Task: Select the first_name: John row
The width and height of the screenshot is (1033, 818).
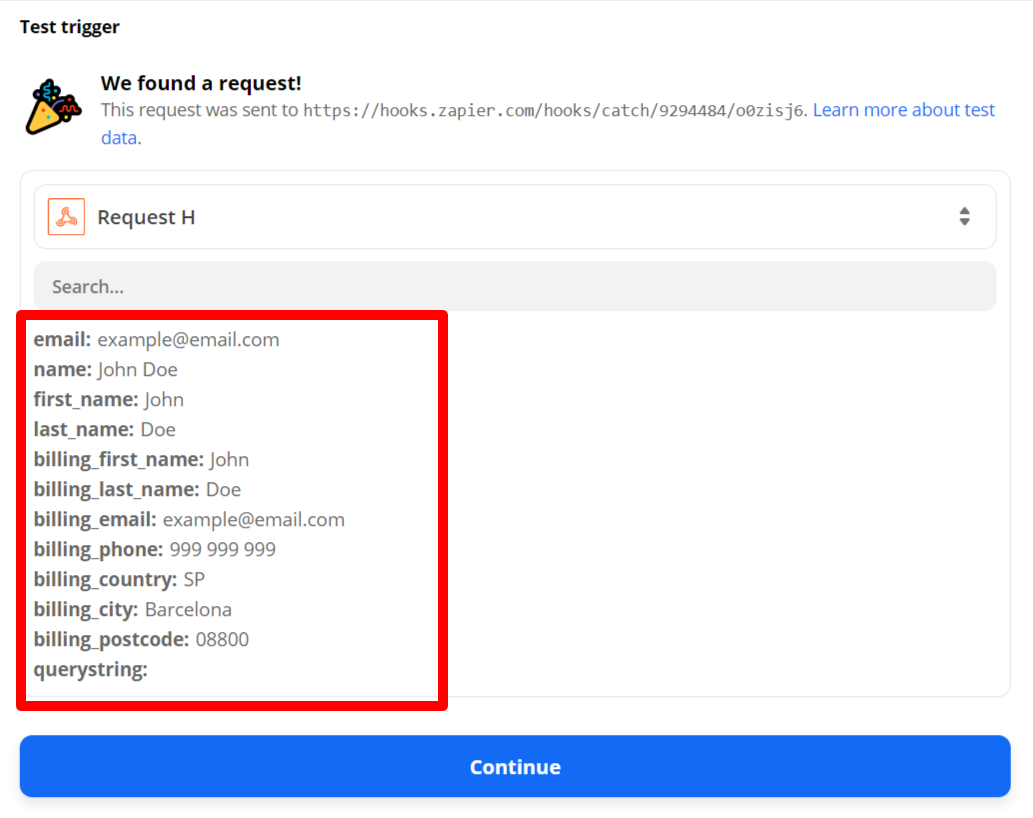Action: [x=109, y=400]
